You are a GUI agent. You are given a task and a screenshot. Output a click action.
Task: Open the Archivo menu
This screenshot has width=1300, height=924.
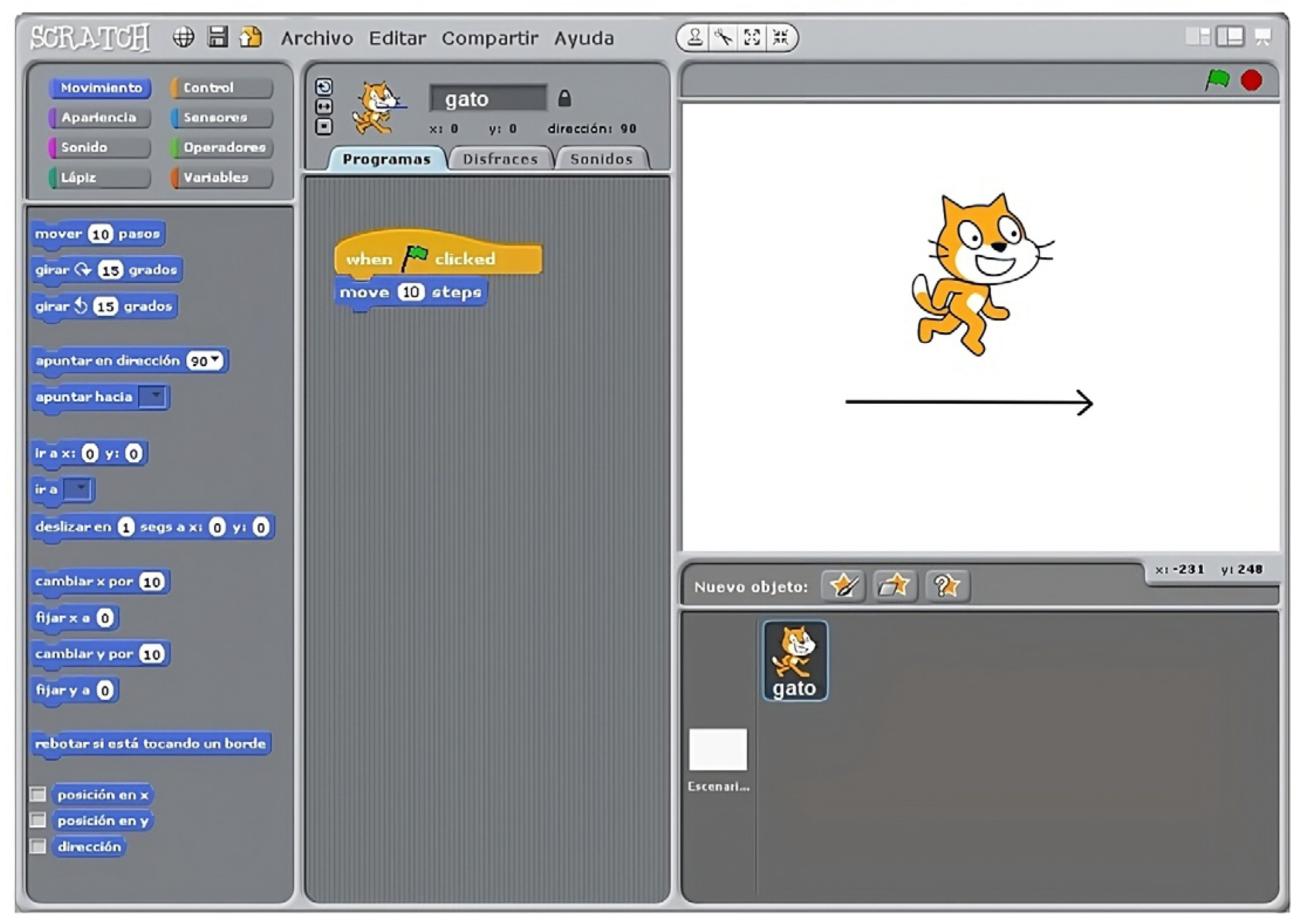tap(316, 39)
